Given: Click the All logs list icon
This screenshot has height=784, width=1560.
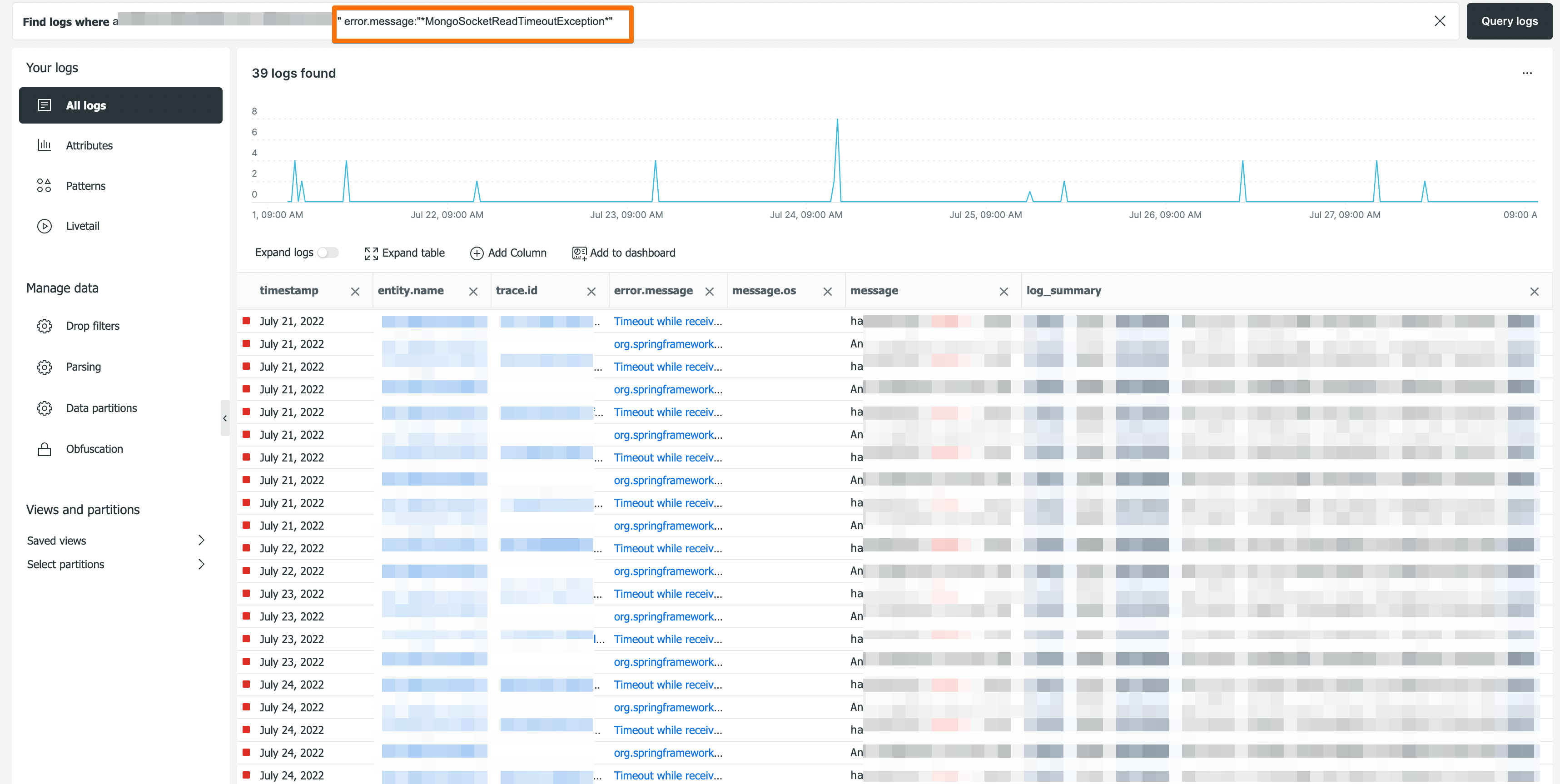Looking at the screenshot, I should pyautogui.click(x=44, y=105).
